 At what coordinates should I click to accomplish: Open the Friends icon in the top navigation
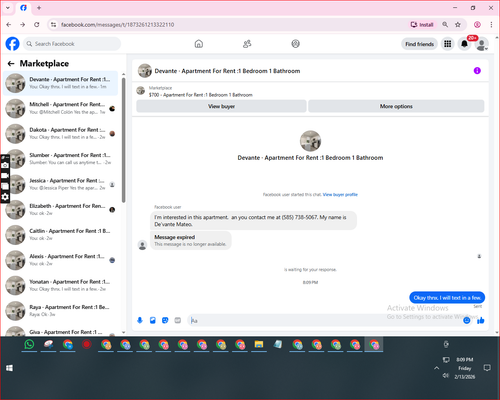pos(247,44)
